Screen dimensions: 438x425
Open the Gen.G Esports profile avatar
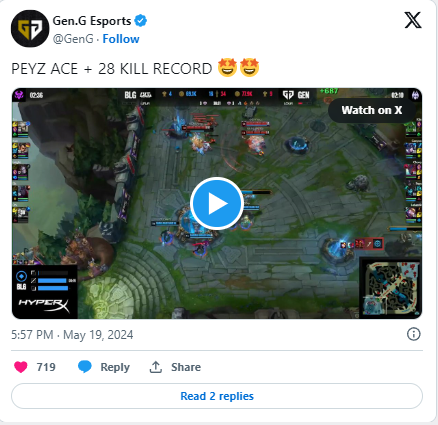30,29
